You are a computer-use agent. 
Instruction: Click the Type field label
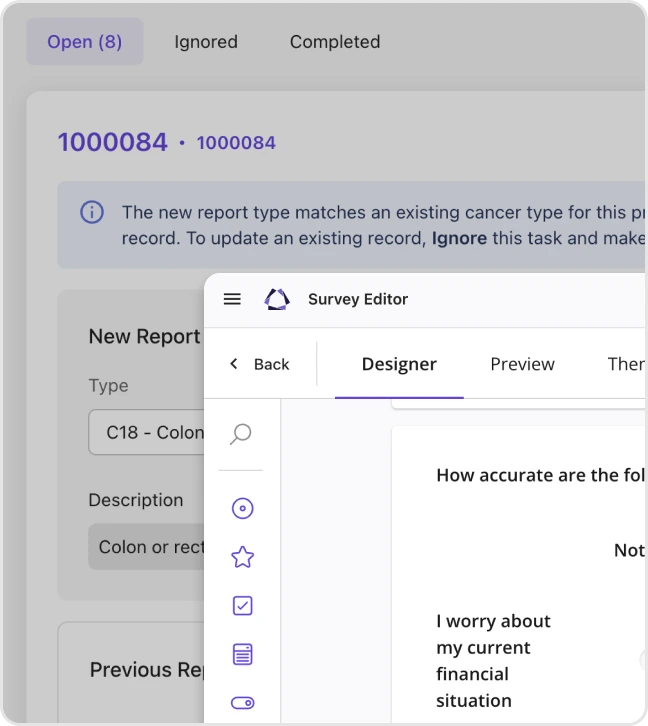click(x=108, y=386)
